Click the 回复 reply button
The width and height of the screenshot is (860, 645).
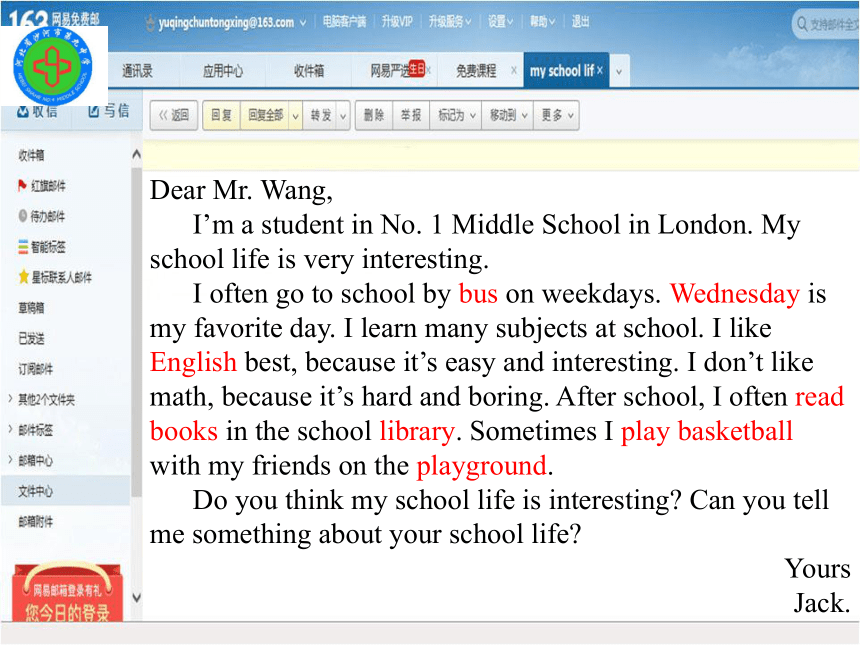coord(221,115)
